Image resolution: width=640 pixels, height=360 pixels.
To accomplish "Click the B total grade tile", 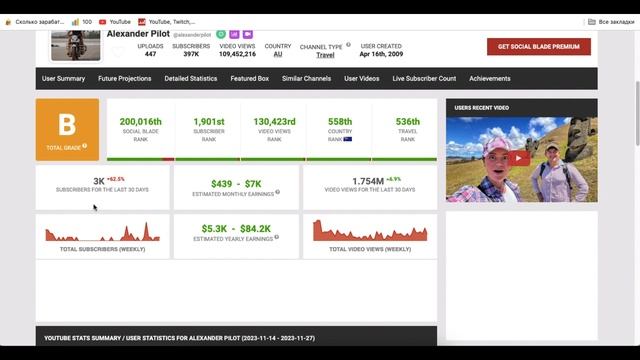I will [x=67, y=129].
